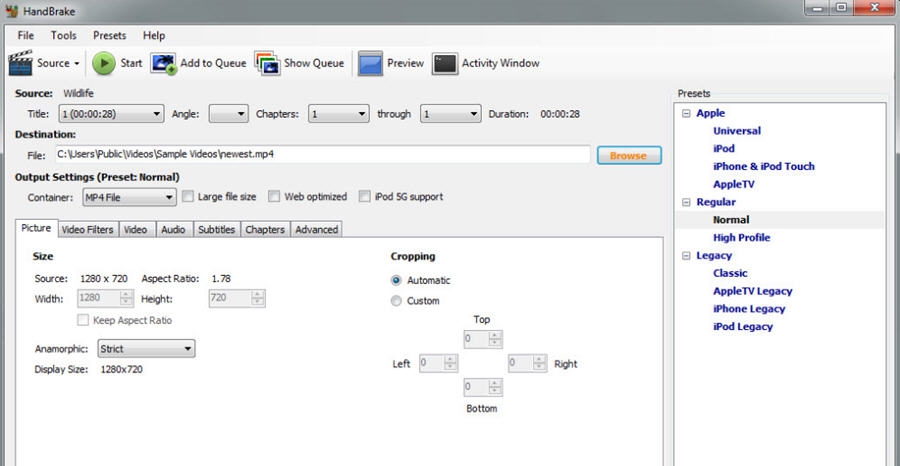Toggle Keep Aspect Ratio checkbox
Screen dimensions: 900x466
83,320
